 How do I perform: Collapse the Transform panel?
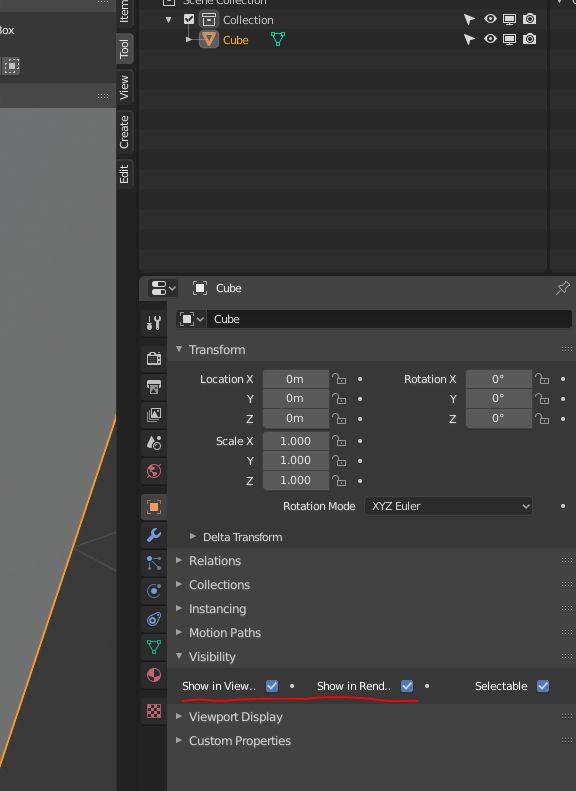pos(179,349)
